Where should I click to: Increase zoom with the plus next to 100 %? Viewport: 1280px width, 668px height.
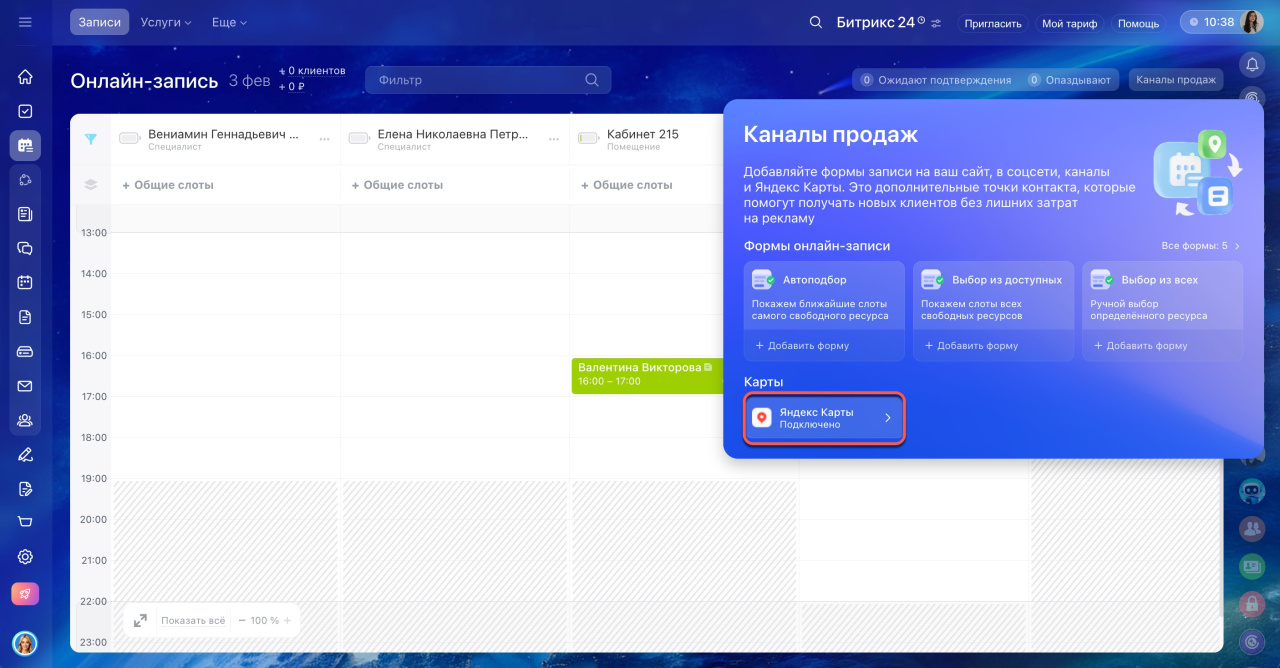click(288, 620)
